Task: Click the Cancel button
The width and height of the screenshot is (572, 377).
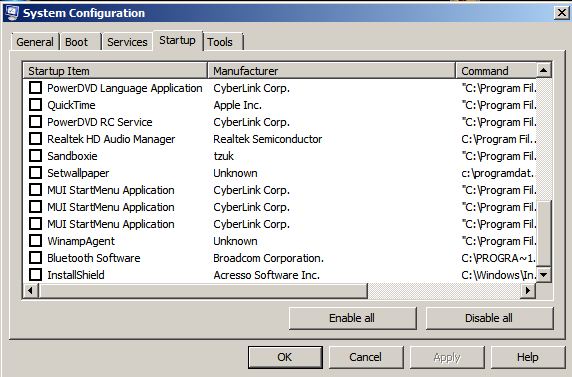Action: tap(366, 357)
